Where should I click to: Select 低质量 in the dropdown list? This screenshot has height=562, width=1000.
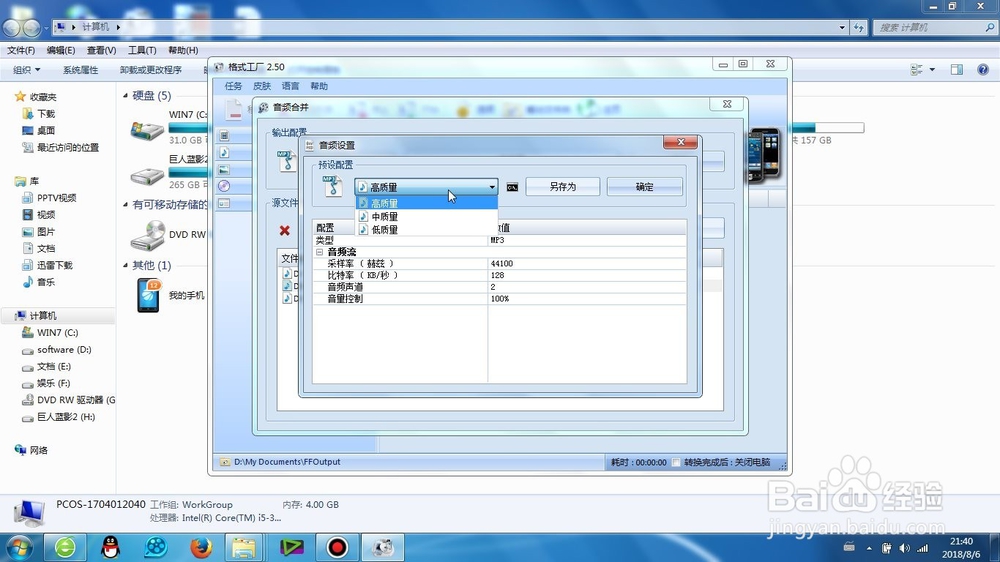click(x=426, y=230)
